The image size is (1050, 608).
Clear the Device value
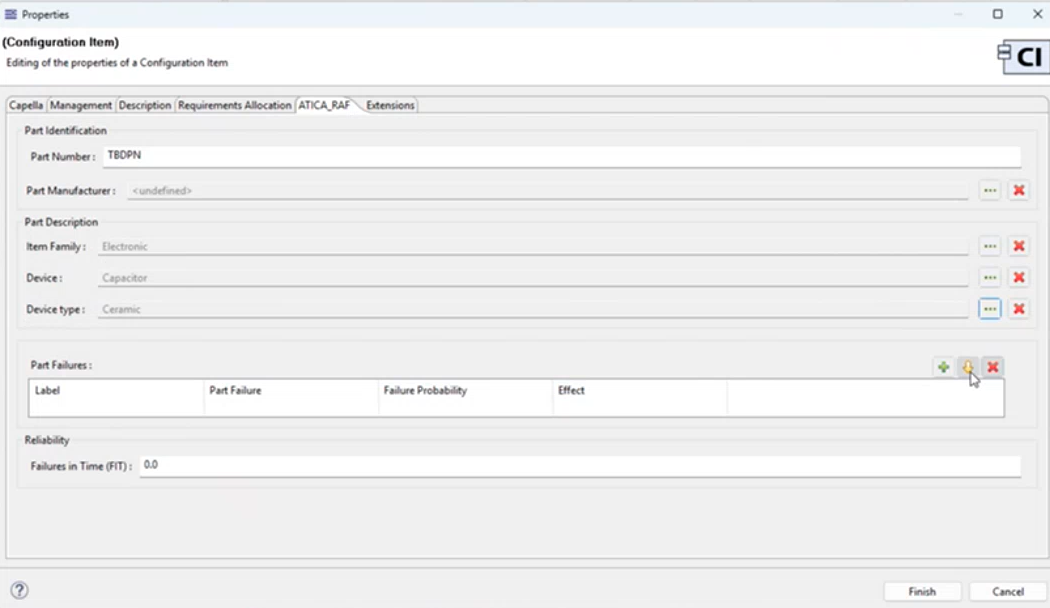[x=1019, y=278]
